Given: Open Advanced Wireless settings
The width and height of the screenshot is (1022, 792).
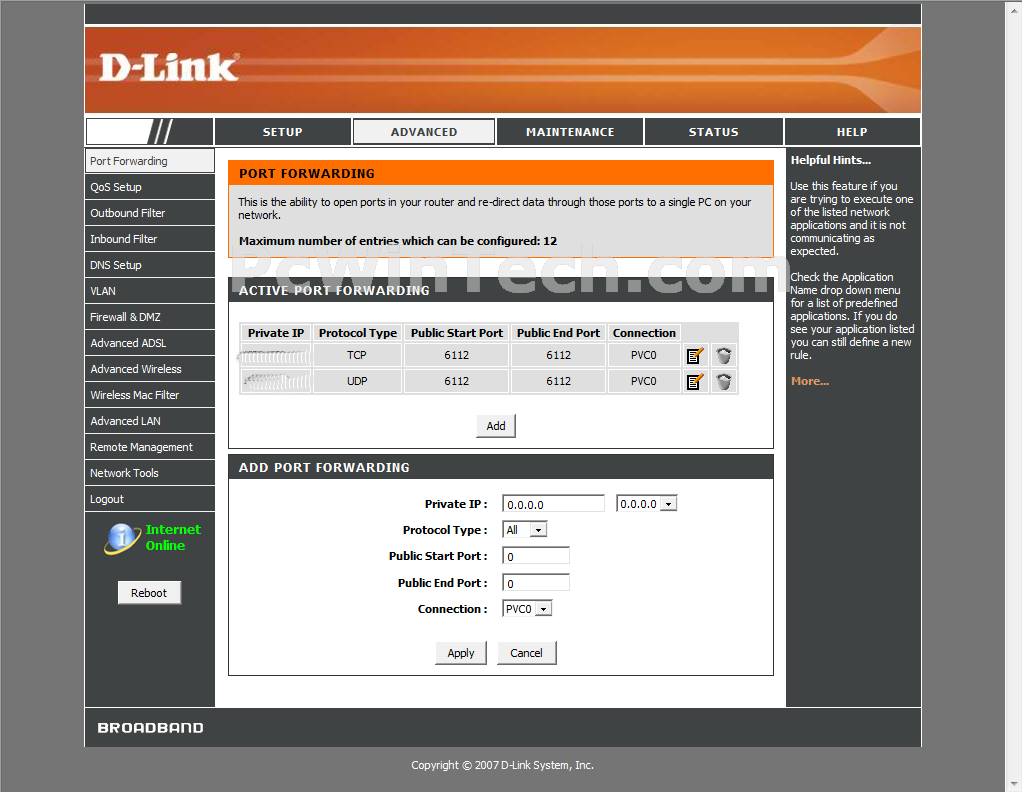Looking at the screenshot, I should [x=149, y=369].
